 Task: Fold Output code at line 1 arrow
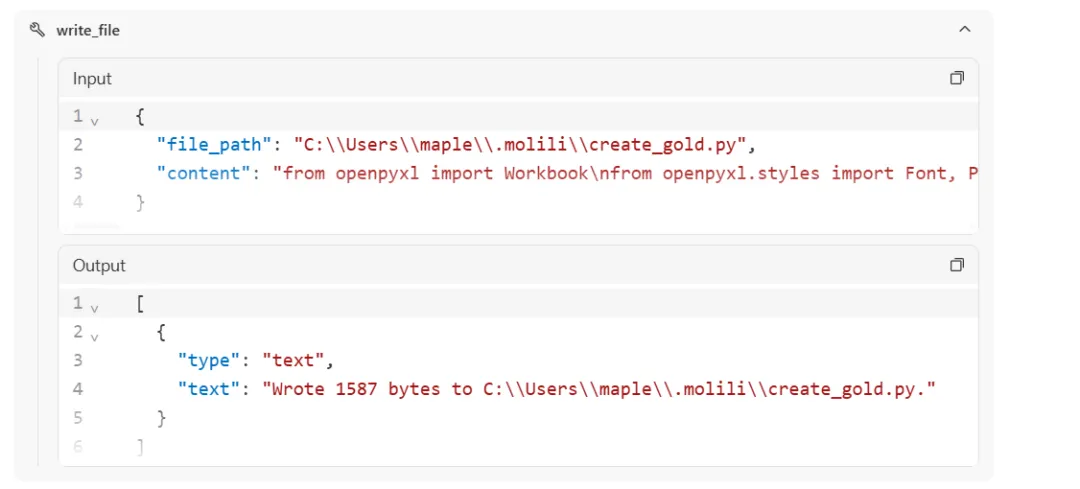pos(95,308)
